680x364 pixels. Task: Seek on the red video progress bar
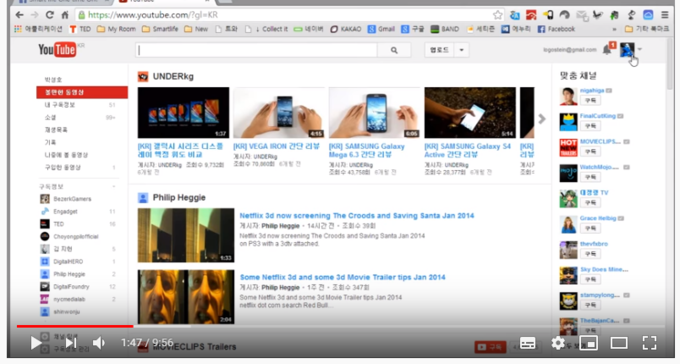(x=75, y=326)
